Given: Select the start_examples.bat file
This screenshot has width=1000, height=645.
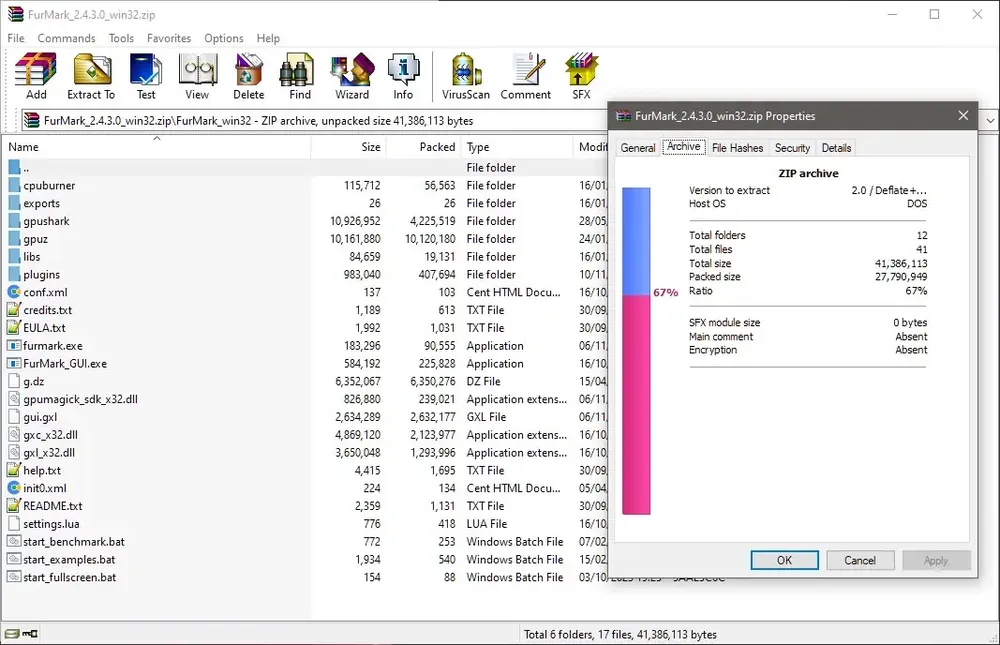Looking at the screenshot, I should point(304,560).
